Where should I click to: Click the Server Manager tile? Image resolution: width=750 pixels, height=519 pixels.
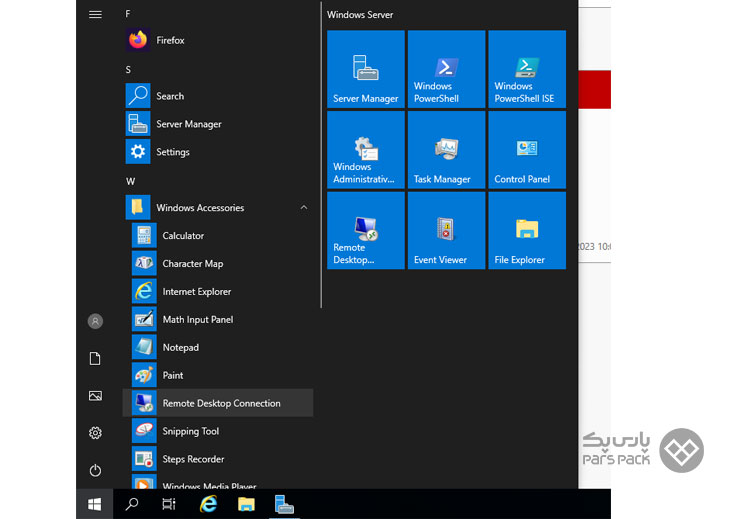[x=366, y=69]
